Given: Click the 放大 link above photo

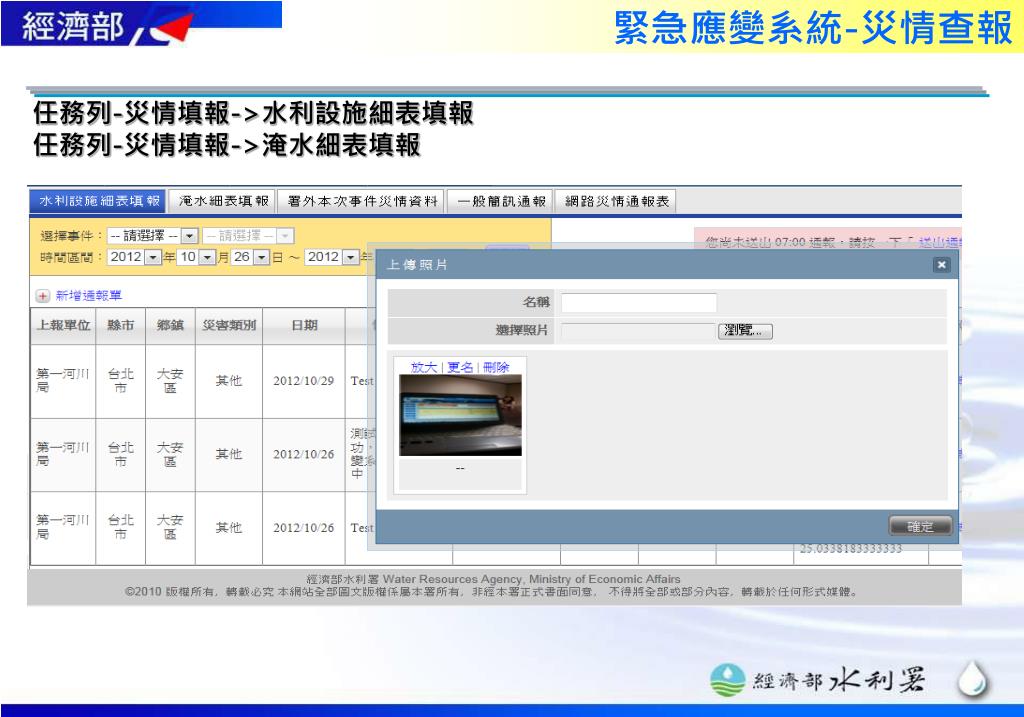Looking at the screenshot, I should point(423,368).
